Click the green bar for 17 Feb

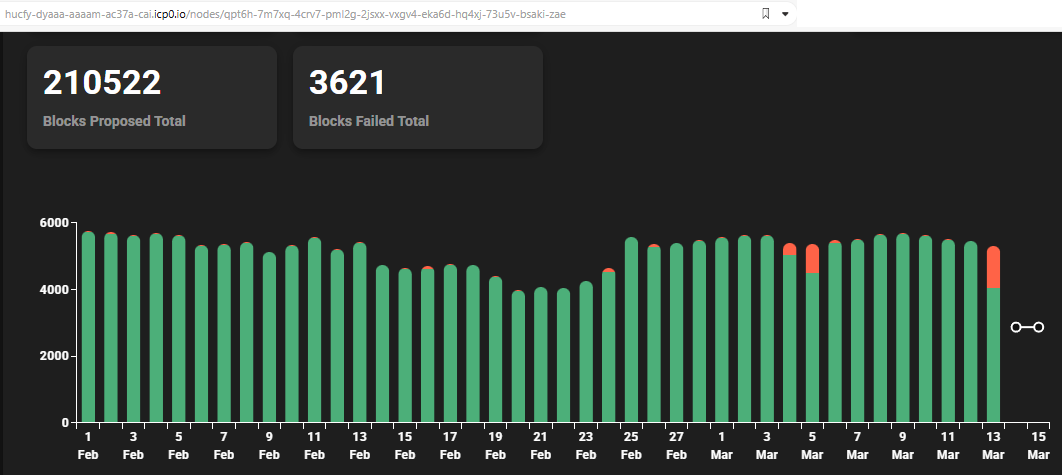pyautogui.click(x=450, y=344)
